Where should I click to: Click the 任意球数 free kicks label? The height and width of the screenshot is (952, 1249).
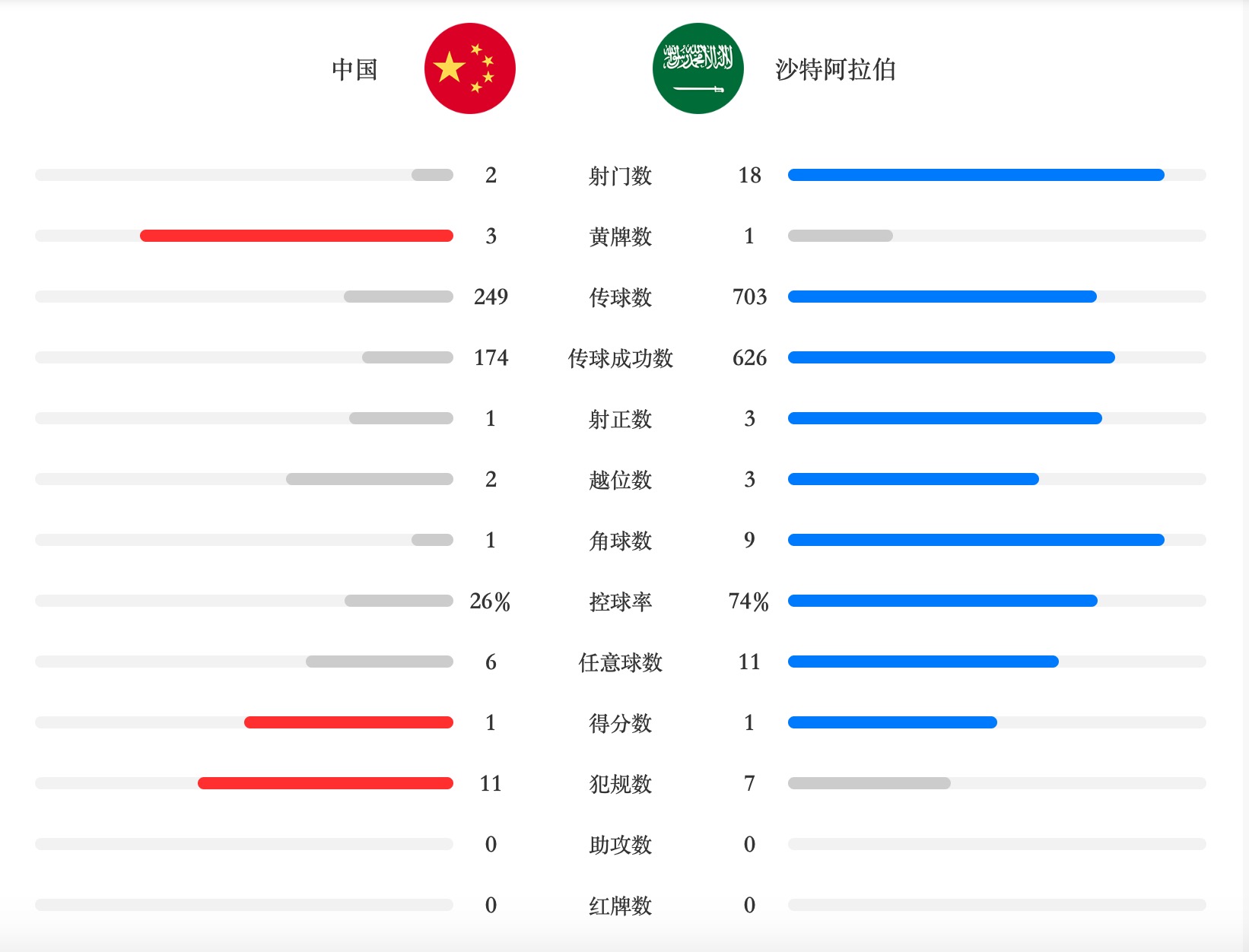(621, 662)
